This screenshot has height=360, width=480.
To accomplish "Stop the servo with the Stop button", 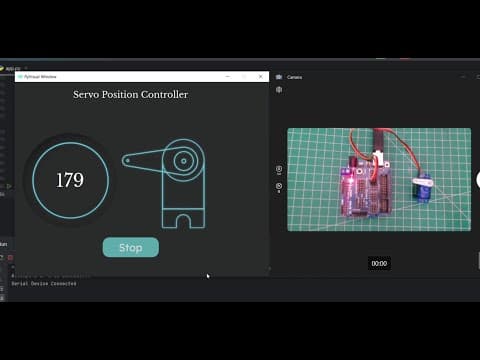I will (131, 247).
